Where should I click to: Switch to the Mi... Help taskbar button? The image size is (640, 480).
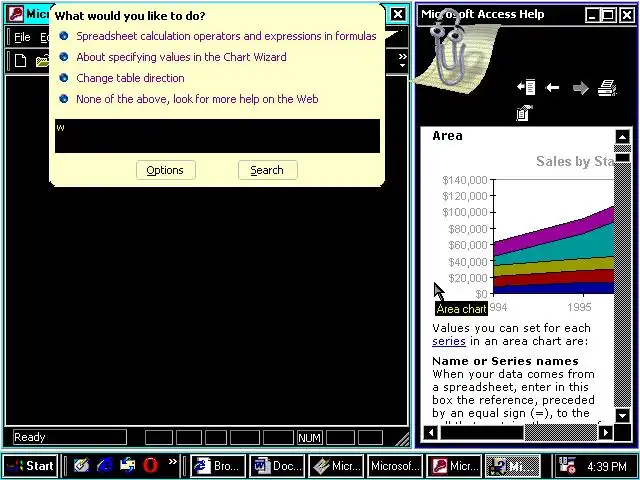513,466
